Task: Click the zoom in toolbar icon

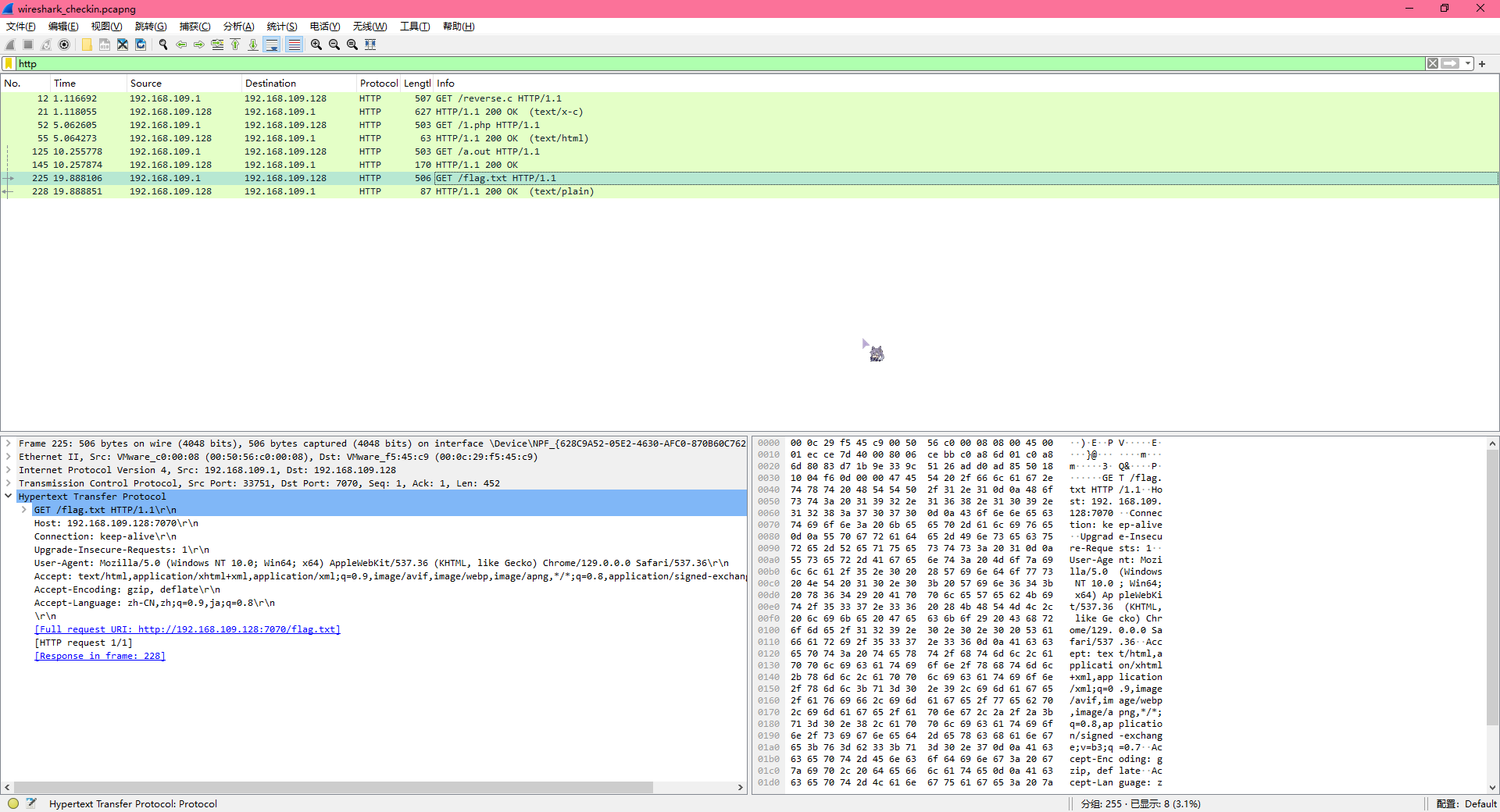Action: click(316, 45)
